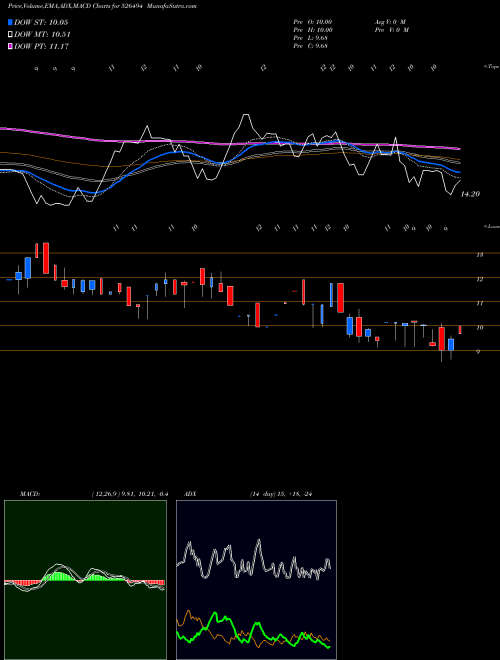Click the price axis label 13
Viewport: 500px width, 660px height.
coord(479,254)
